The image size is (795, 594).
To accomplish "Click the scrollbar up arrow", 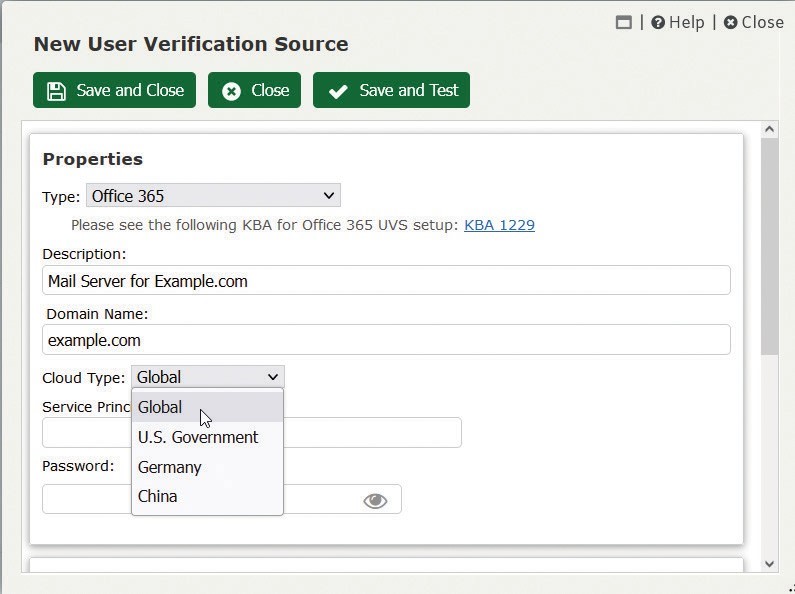I will click(x=770, y=130).
